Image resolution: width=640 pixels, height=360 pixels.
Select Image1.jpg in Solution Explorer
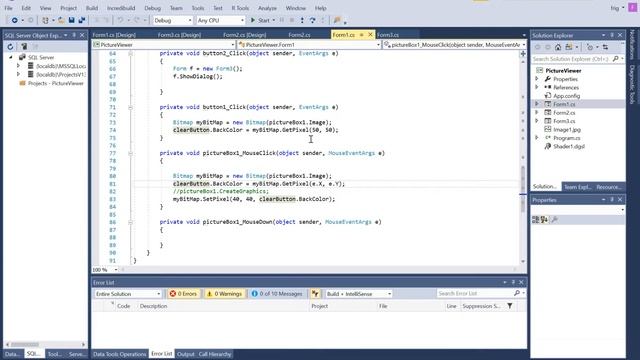tap(567, 130)
